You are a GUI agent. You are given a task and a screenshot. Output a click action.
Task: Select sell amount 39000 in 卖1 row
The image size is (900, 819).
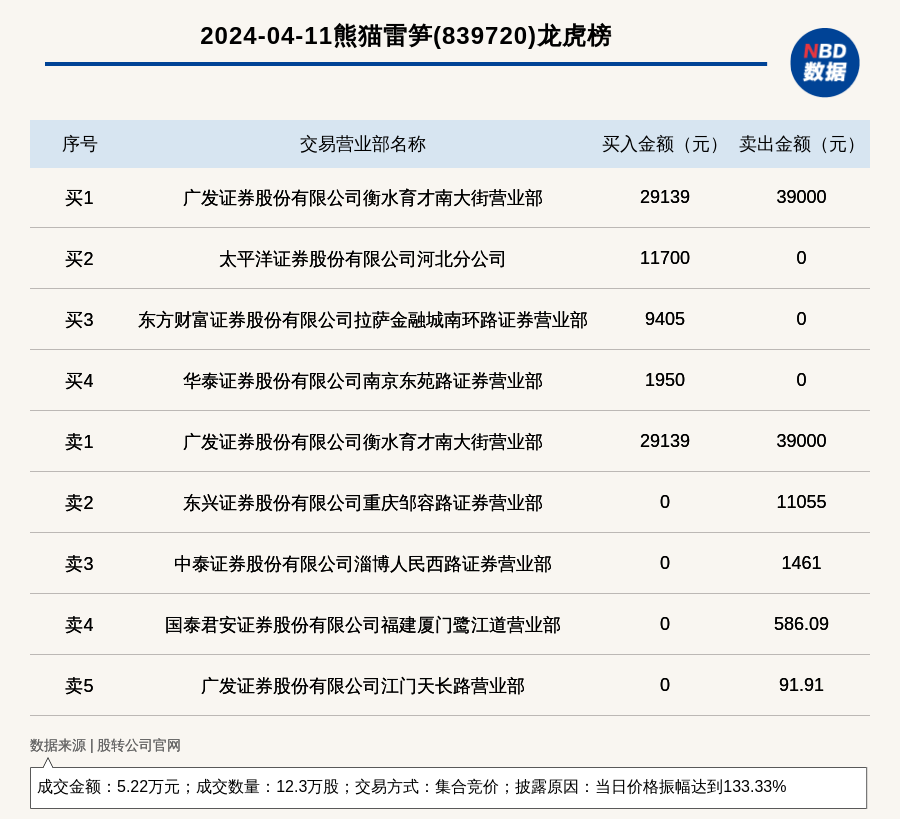pos(801,441)
